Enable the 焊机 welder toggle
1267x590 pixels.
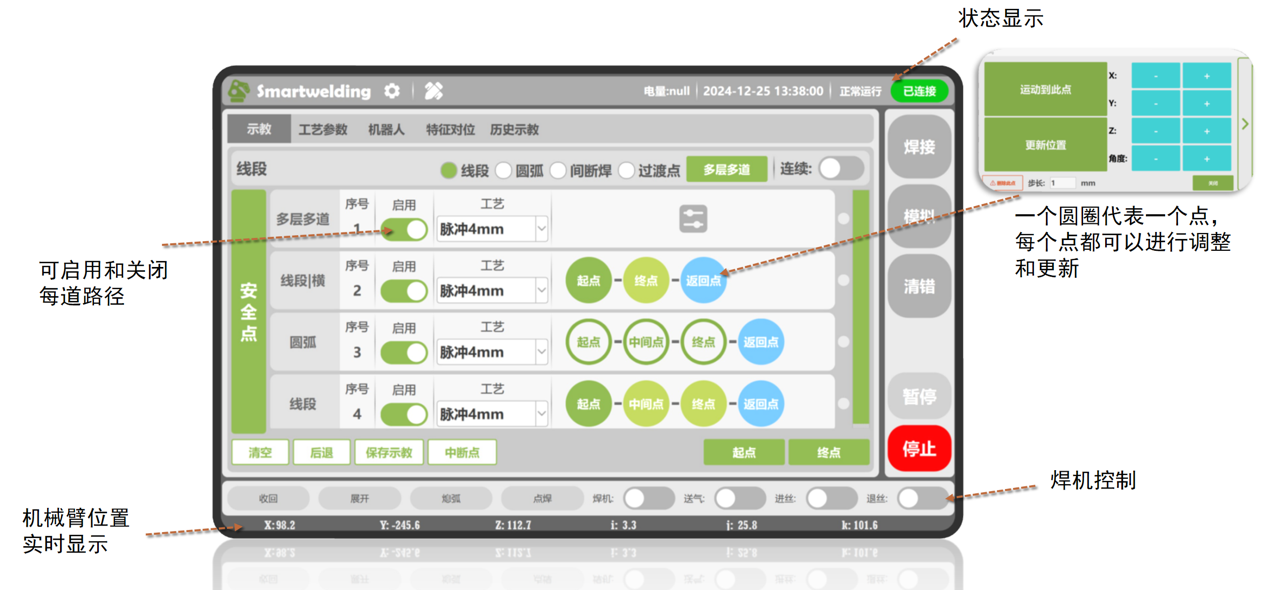(x=648, y=498)
